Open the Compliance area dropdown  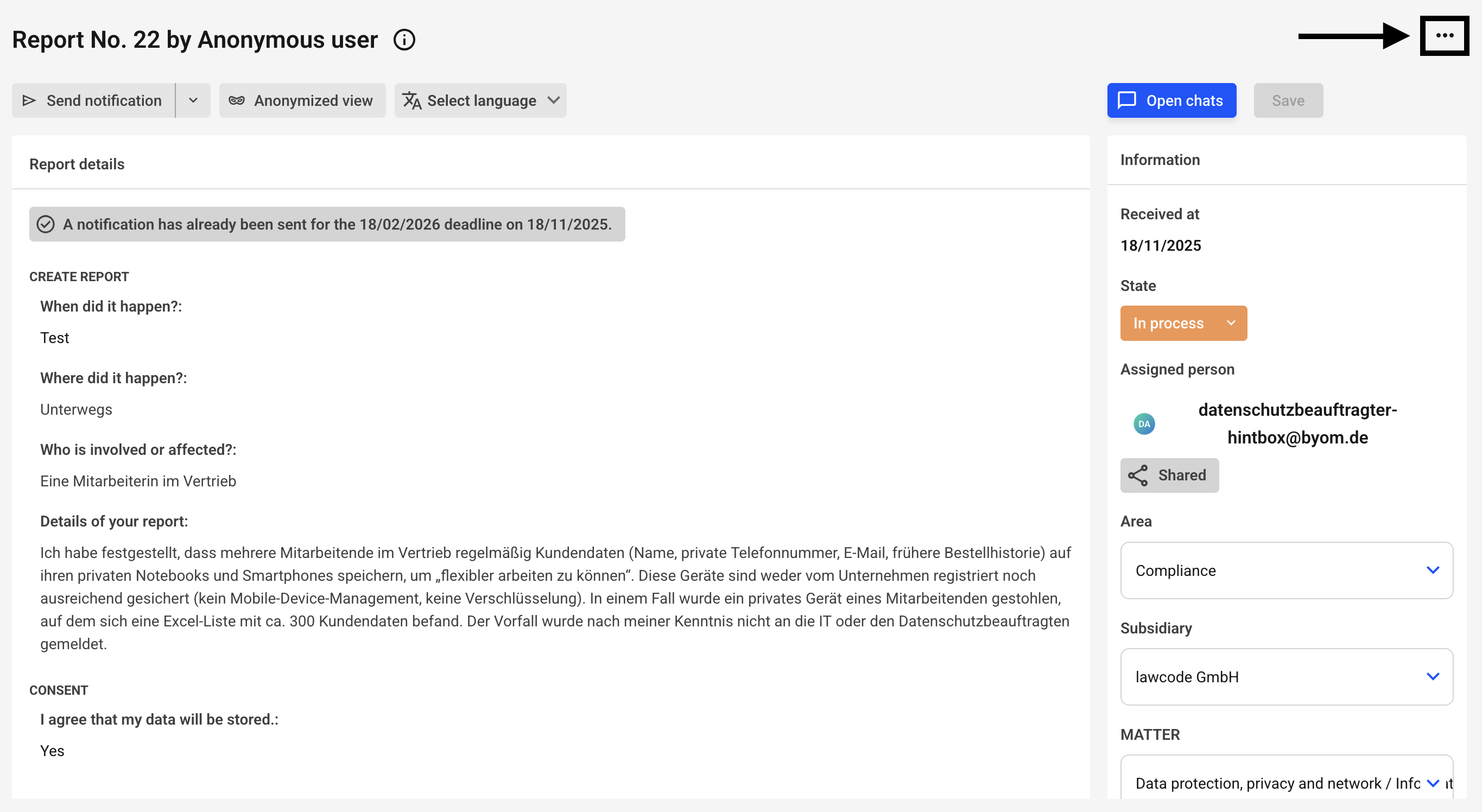[x=1286, y=570]
